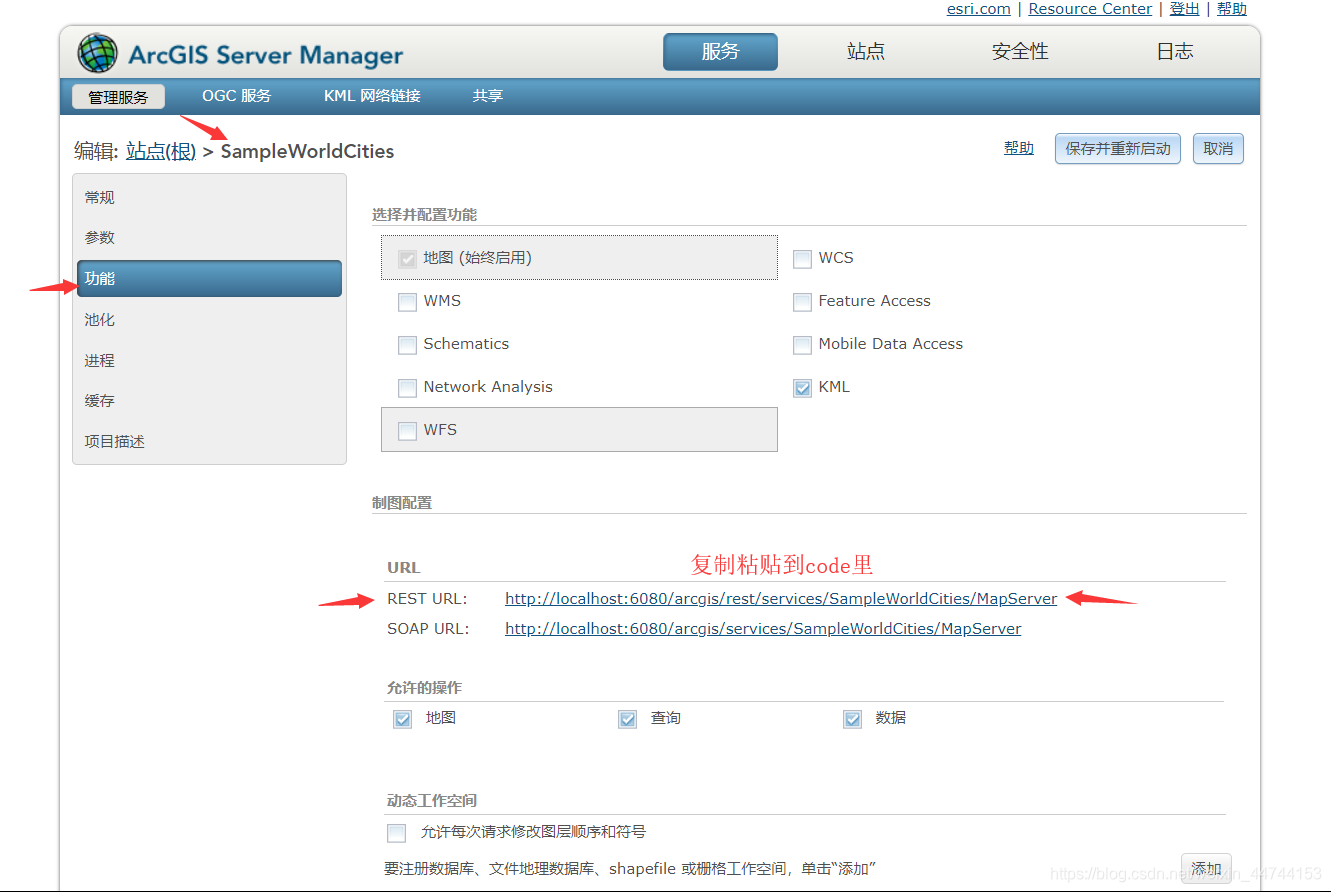Open the 服务 main tab
Screen dimensions: 1331x892
720,52
